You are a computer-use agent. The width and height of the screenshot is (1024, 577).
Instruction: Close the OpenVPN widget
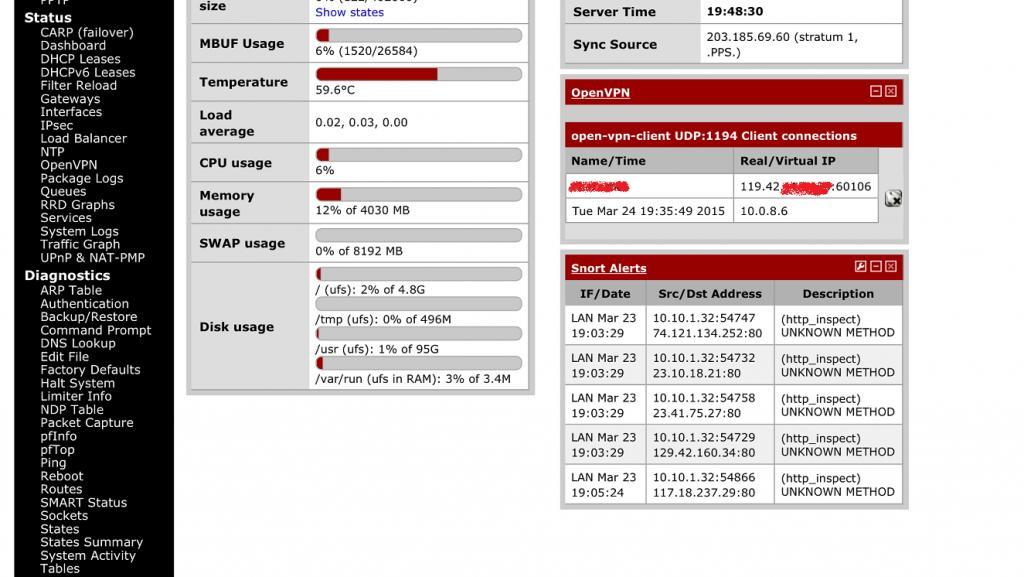click(x=891, y=91)
